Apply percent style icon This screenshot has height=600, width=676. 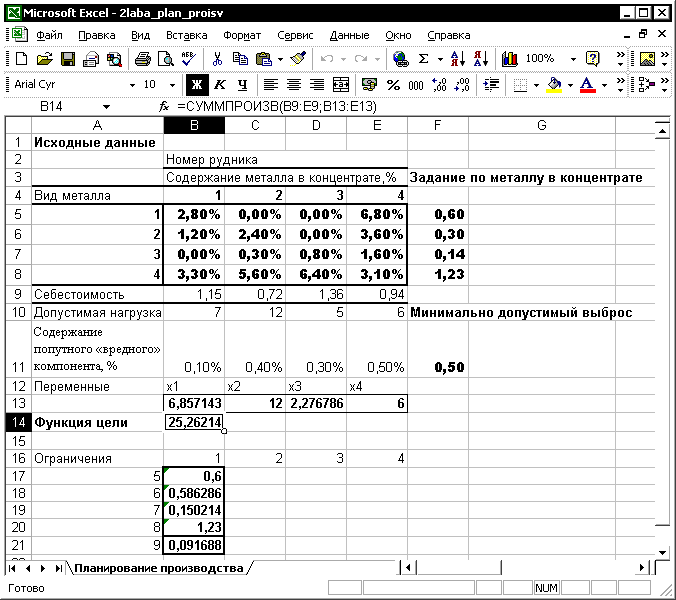tap(393, 85)
